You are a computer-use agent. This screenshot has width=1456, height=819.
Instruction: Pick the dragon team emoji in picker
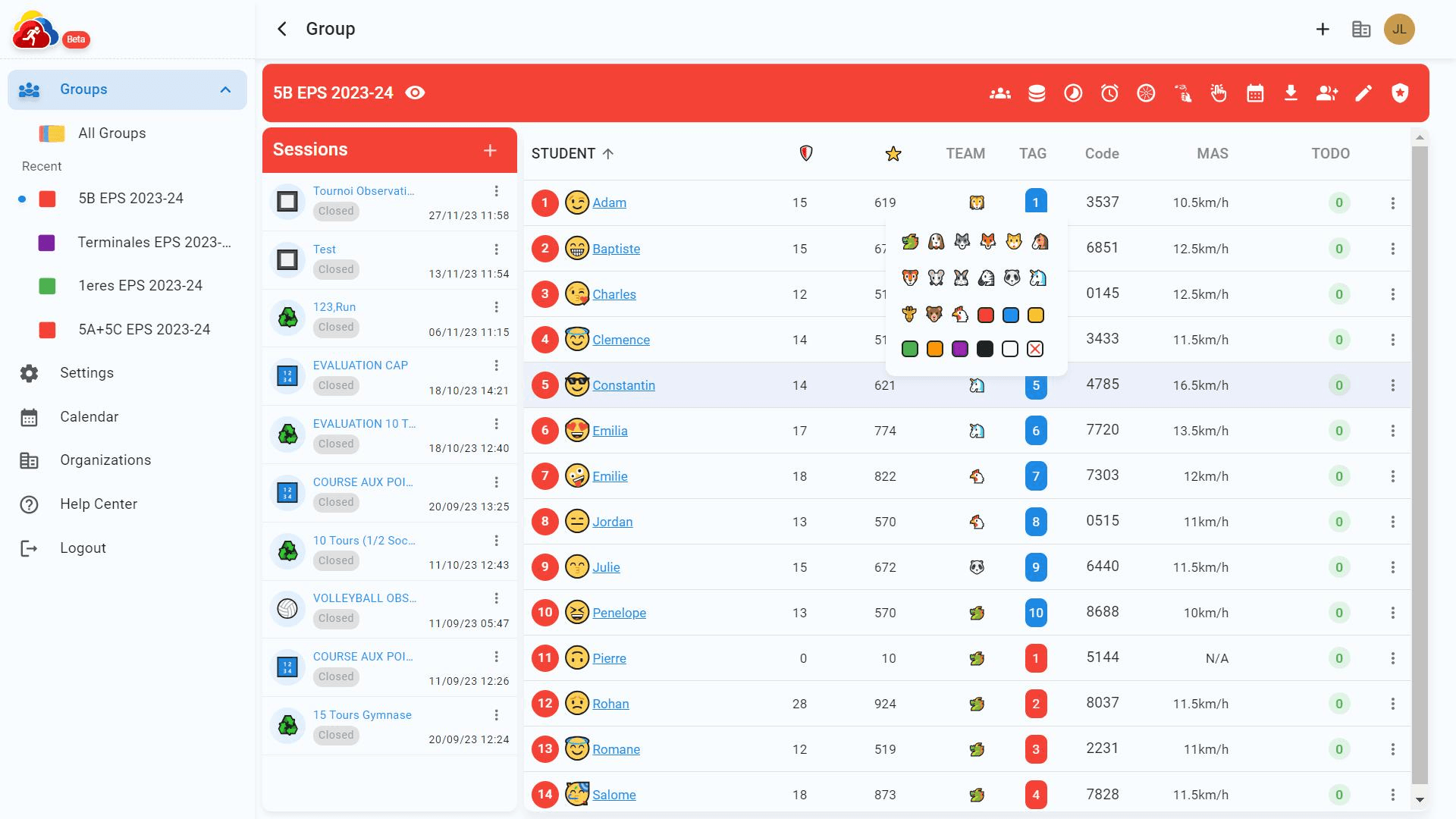[x=910, y=242]
